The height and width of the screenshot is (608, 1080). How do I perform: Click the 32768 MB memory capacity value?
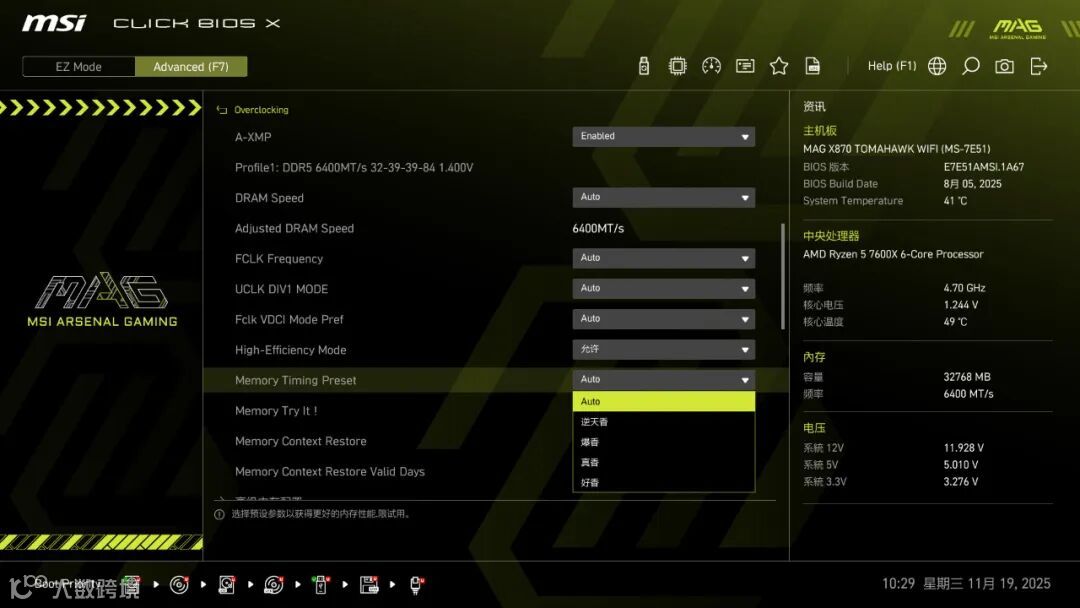click(x=966, y=377)
